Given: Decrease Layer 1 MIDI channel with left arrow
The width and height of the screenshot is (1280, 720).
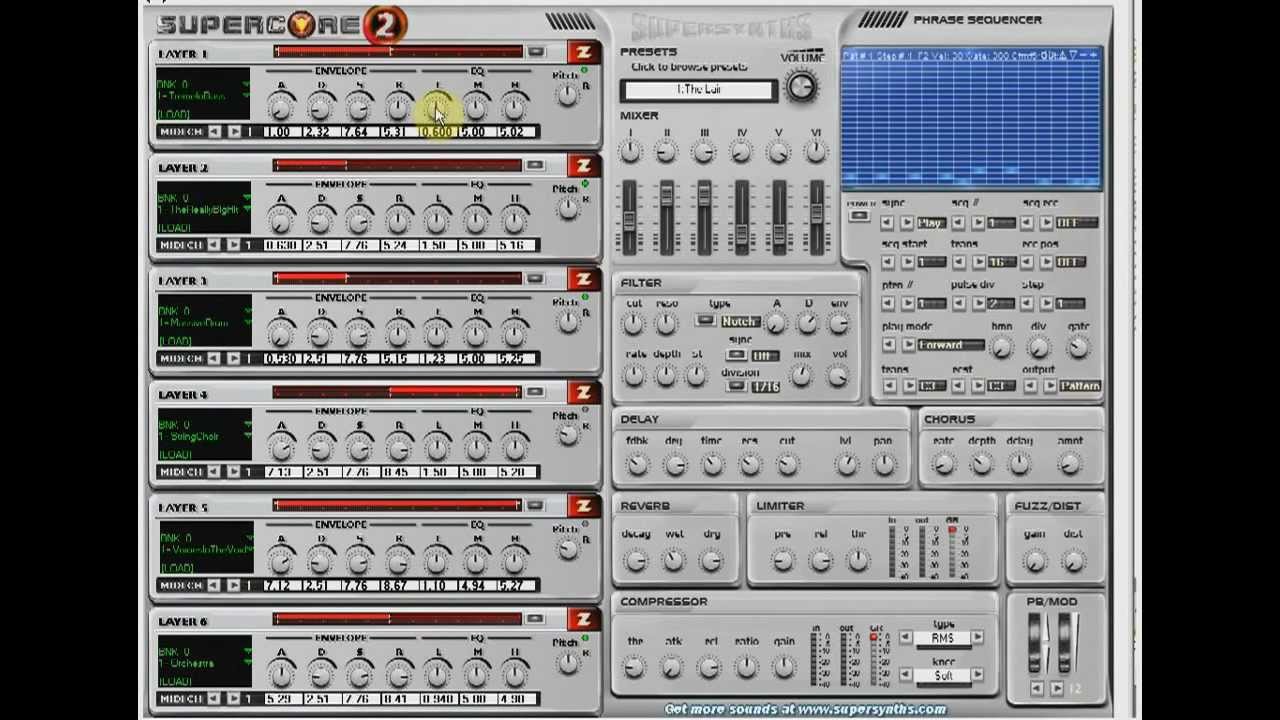Looking at the screenshot, I should (x=215, y=132).
